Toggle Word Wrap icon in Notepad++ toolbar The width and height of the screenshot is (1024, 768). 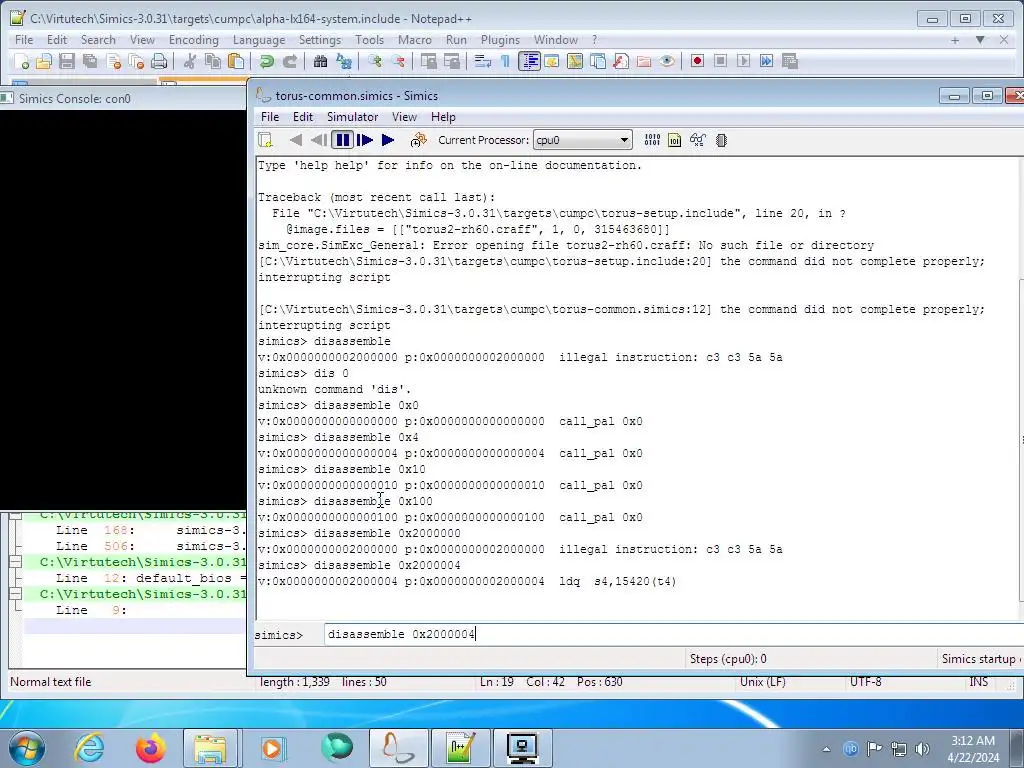483,61
